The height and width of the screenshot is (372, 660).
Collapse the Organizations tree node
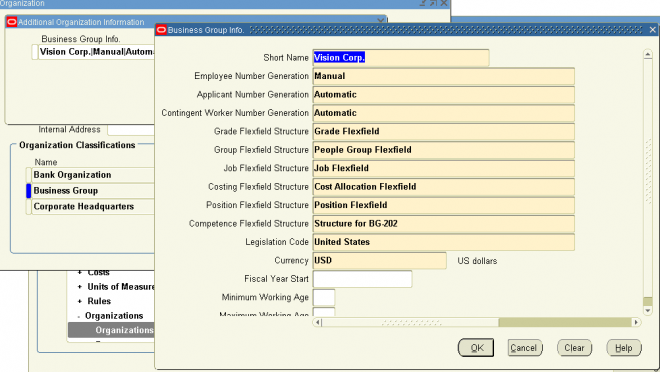point(79,316)
